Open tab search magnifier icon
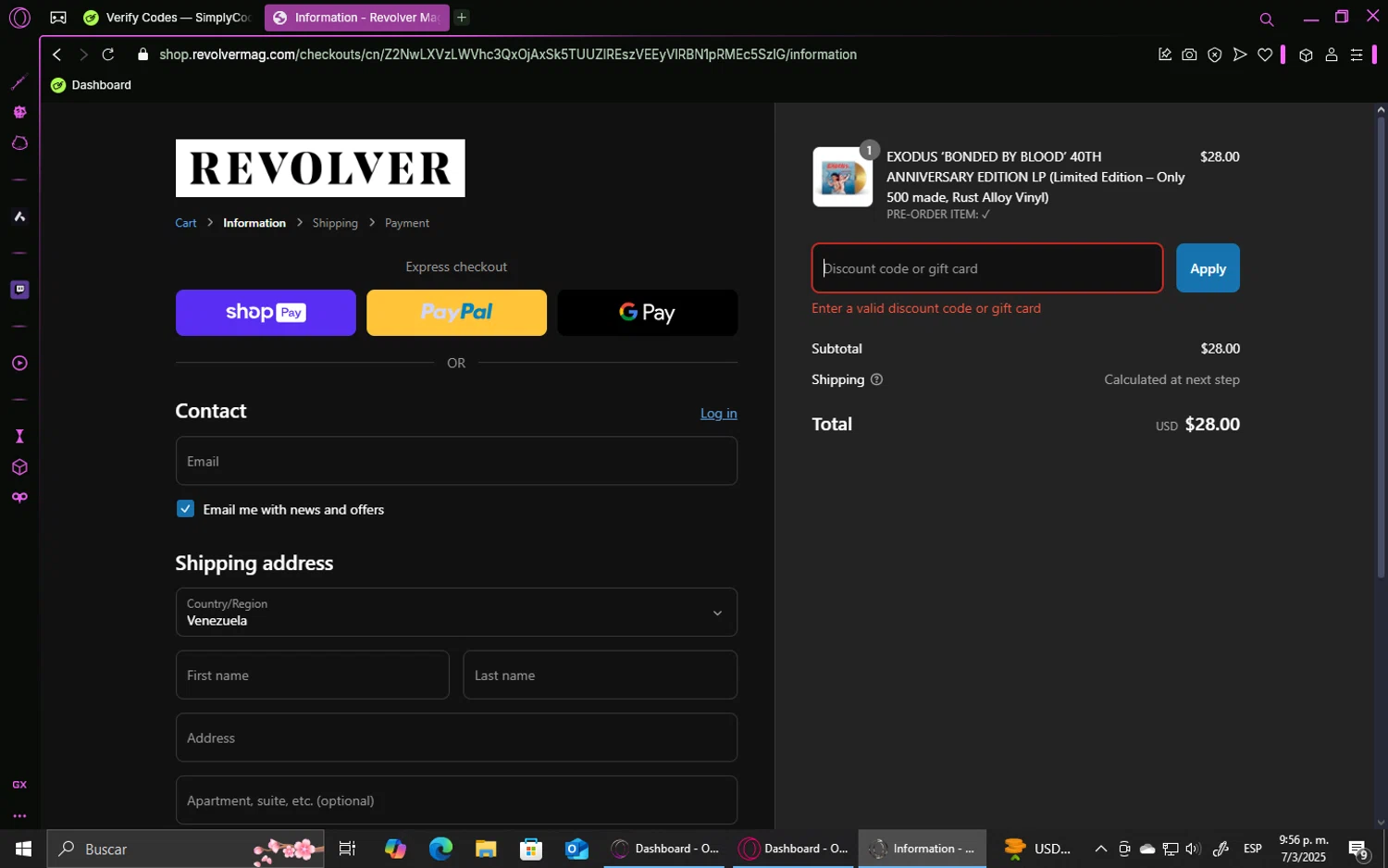Viewport: 1388px width, 868px height. pos(1267,19)
